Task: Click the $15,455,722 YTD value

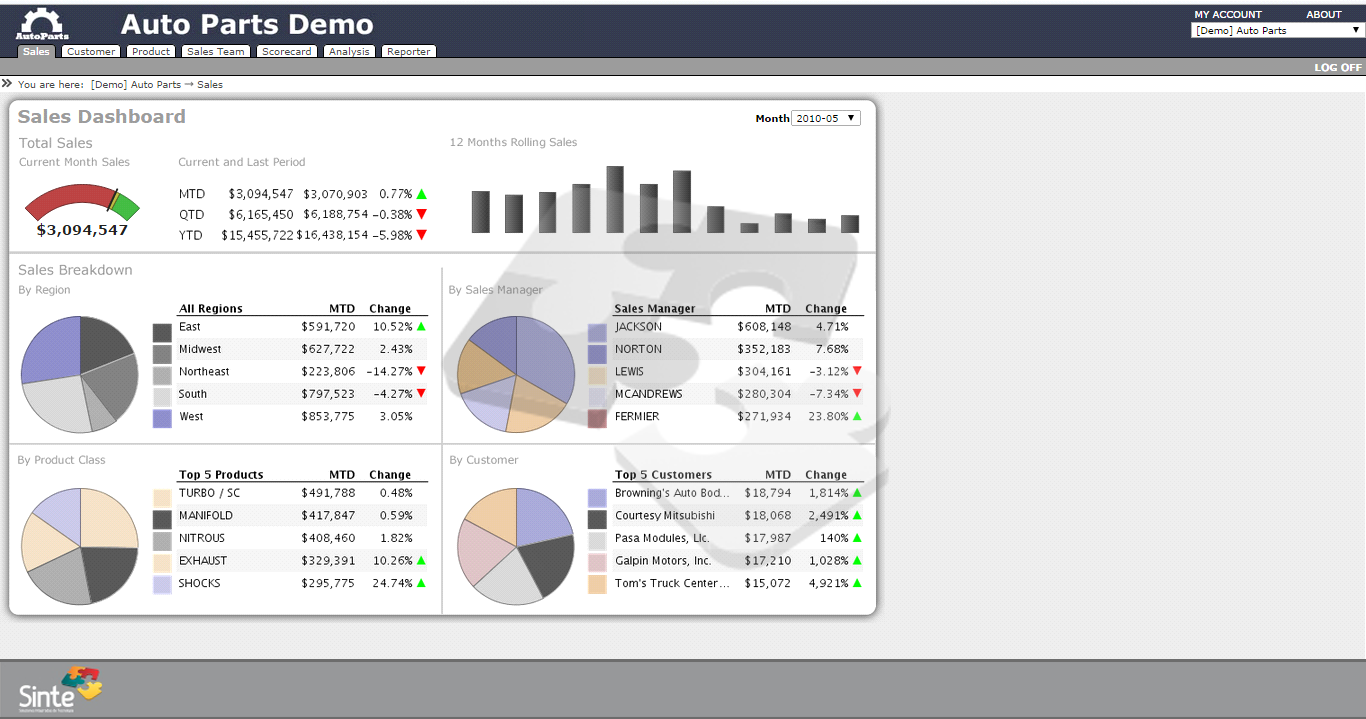Action: tap(258, 235)
